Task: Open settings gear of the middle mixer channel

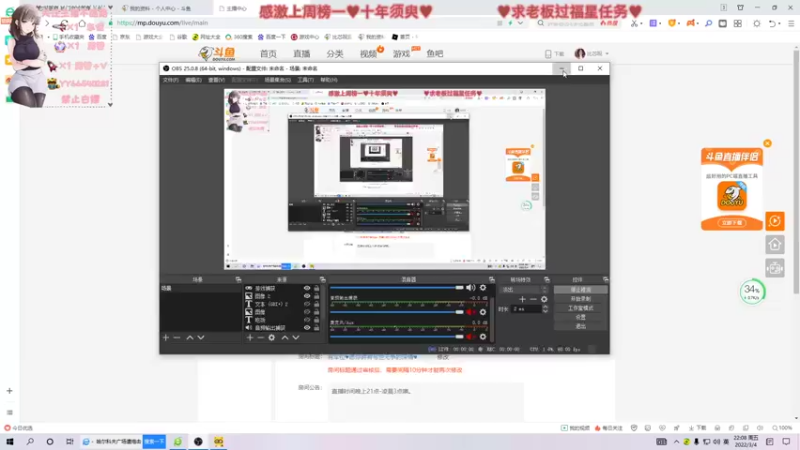Action: [x=483, y=312]
